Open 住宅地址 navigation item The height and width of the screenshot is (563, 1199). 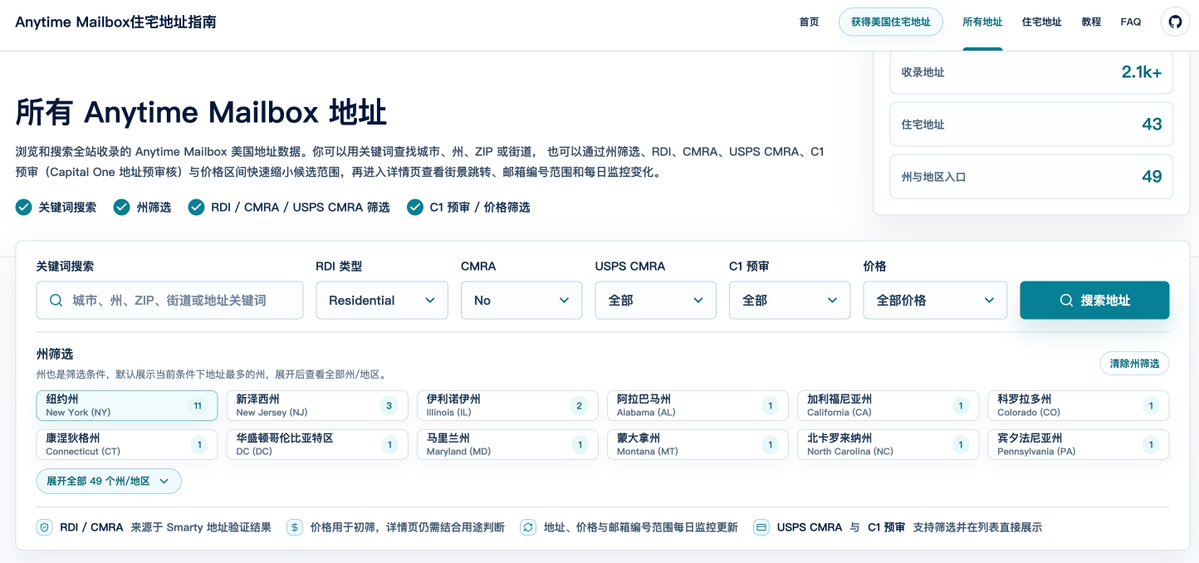pyautogui.click(x=1041, y=22)
